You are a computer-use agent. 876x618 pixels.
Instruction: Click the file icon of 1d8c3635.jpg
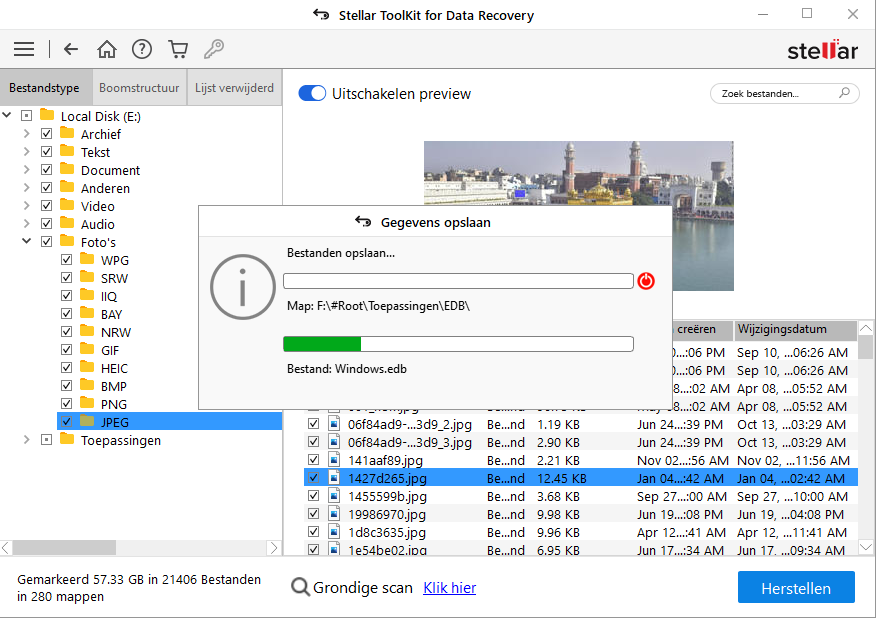(334, 532)
